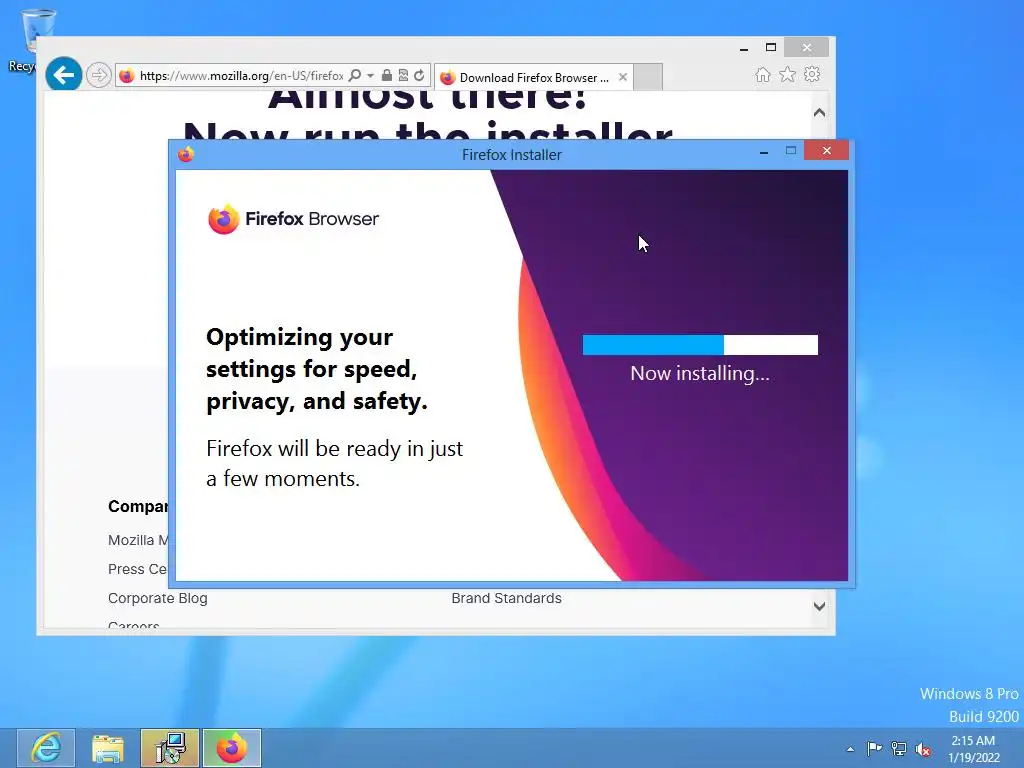Open the search magnifier in the address bar
1024x768 pixels.
click(355, 76)
